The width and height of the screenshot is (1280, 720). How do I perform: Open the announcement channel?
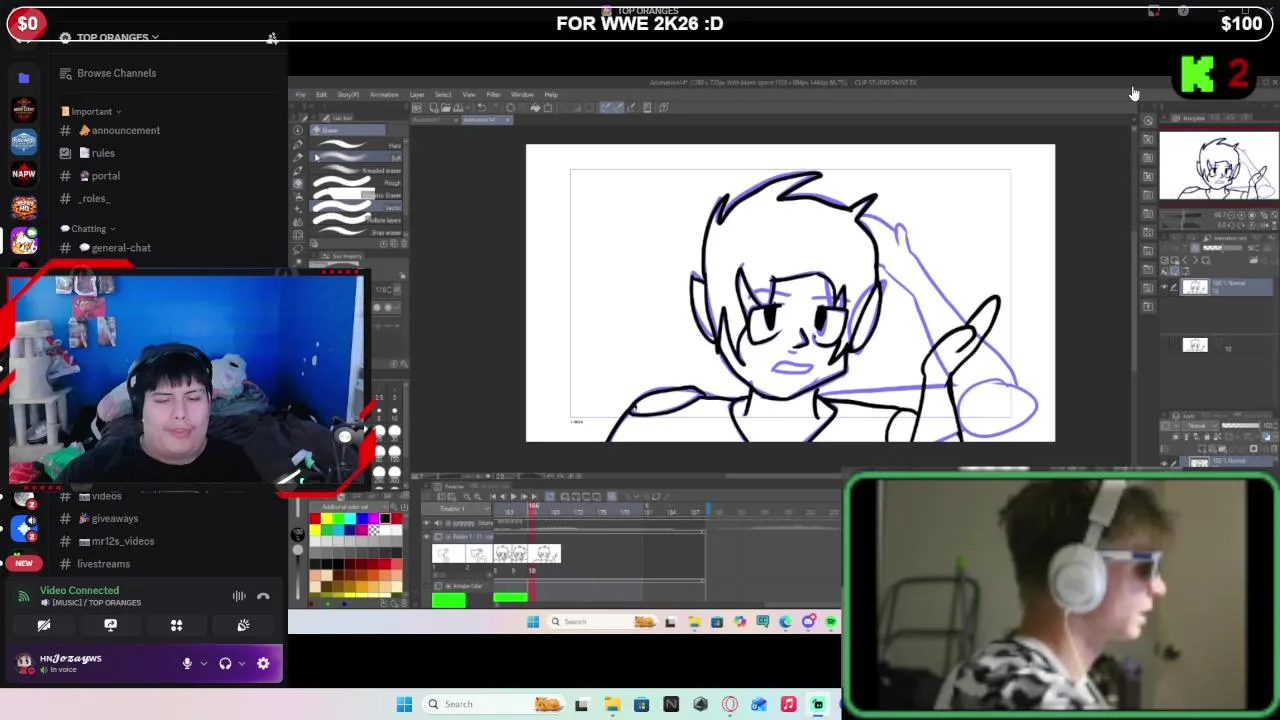coord(110,130)
